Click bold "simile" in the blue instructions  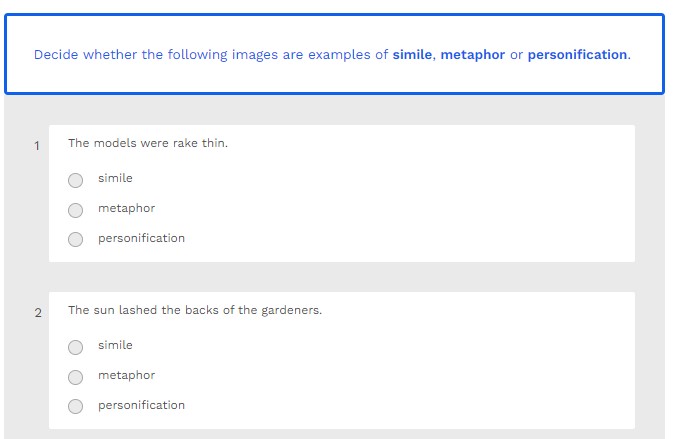click(x=412, y=55)
